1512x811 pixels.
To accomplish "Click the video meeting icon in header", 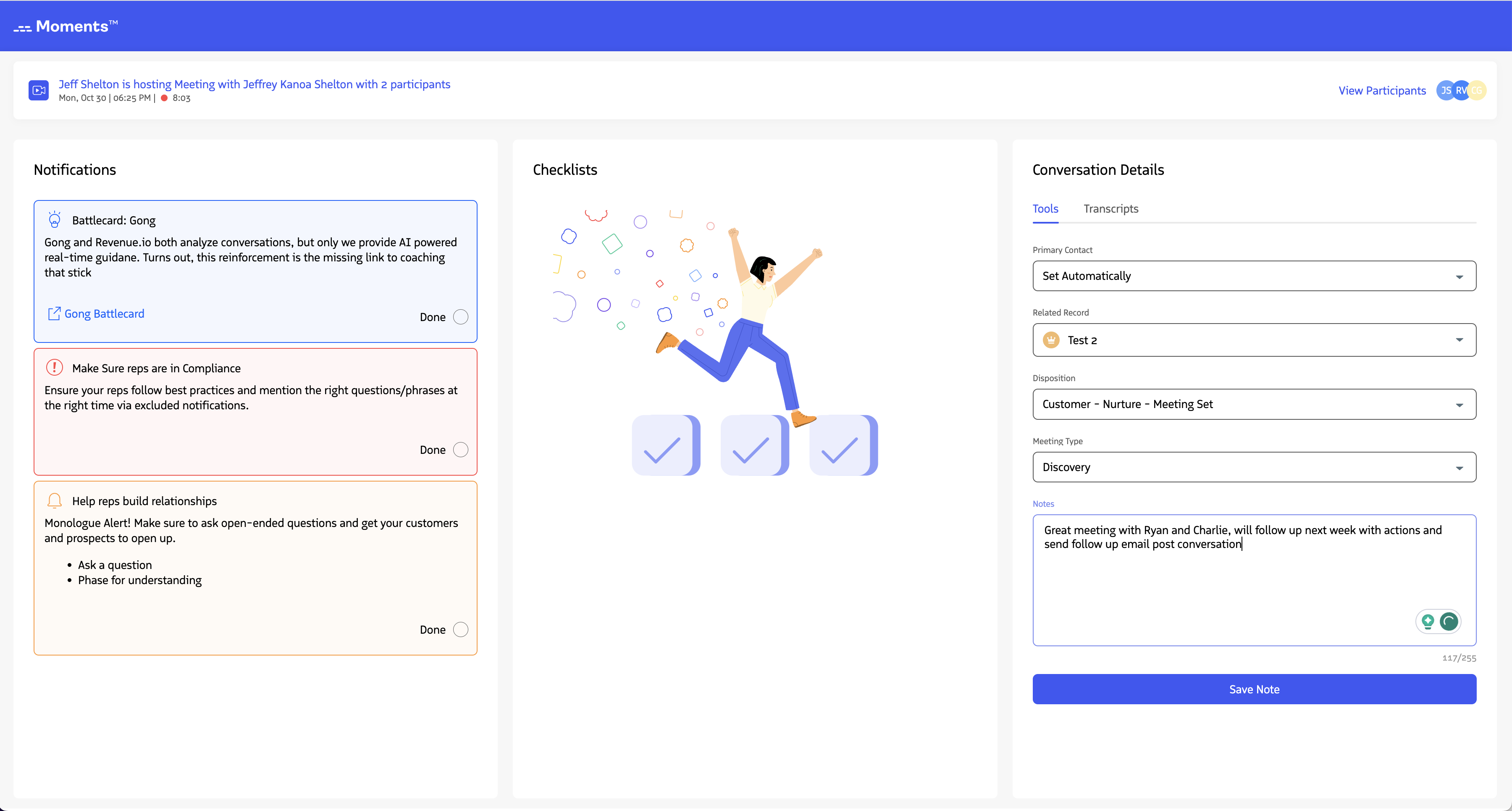I will pyautogui.click(x=39, y=90).
